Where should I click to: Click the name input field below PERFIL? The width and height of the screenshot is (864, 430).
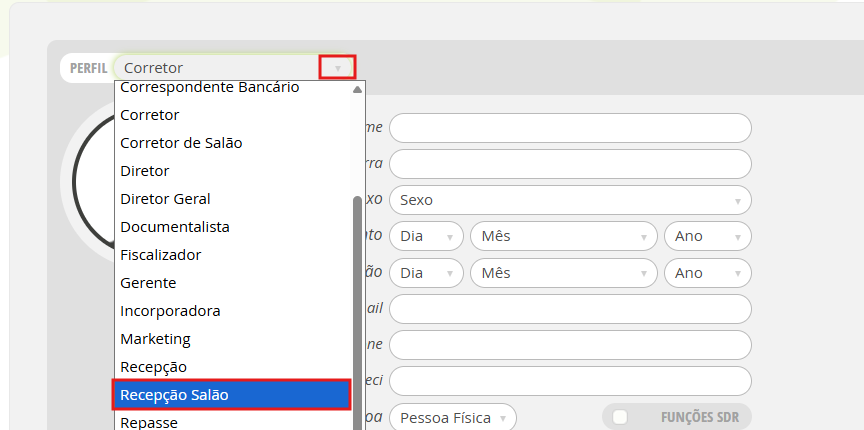click(x=570, y=128)
